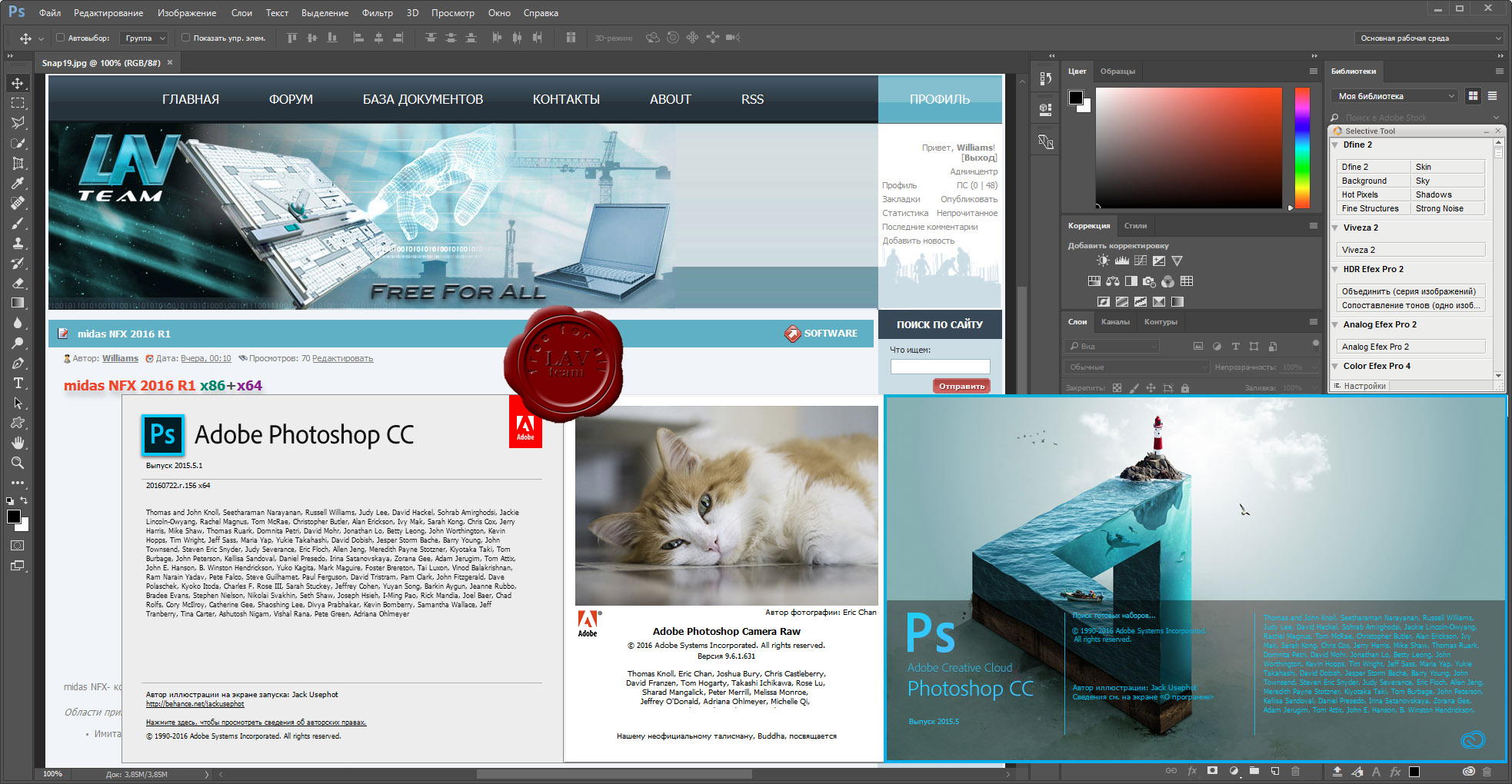Select the Healing Brush tool

coord(18,203)
